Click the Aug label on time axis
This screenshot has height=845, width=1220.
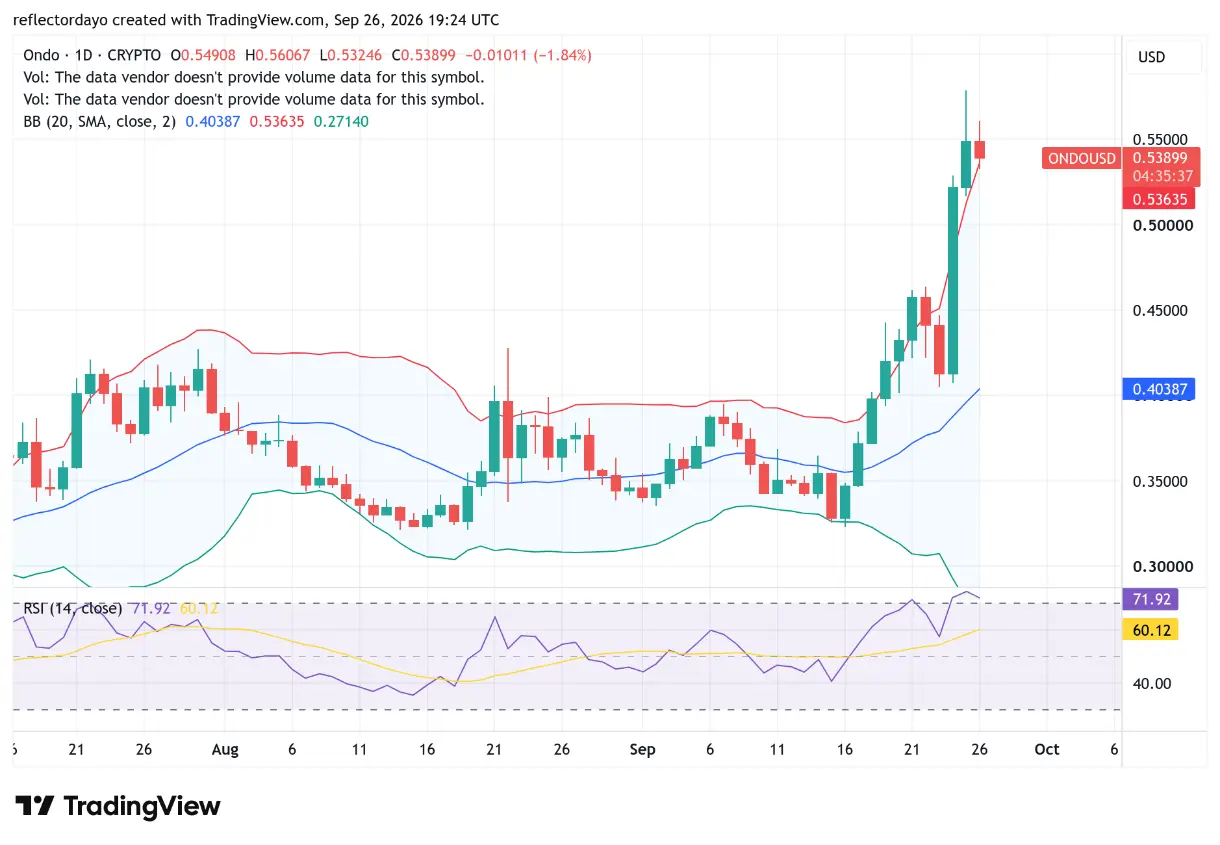tap(226, 749)
